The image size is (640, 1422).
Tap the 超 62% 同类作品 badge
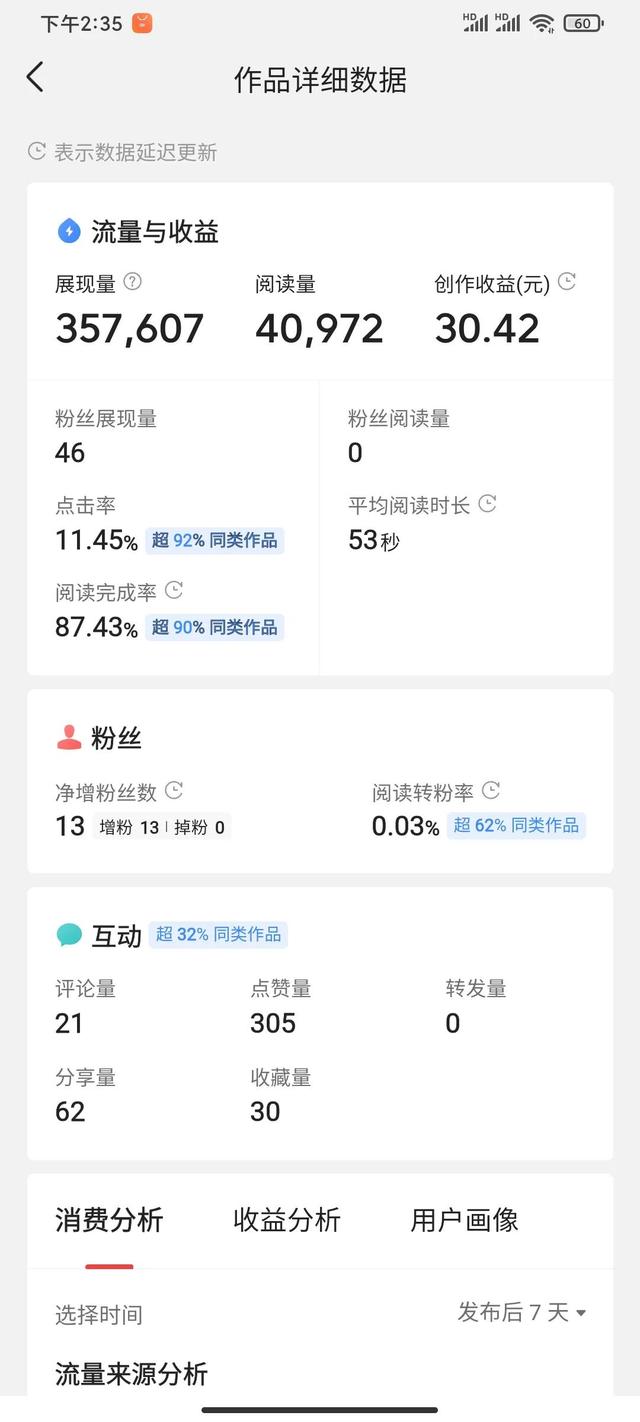pos(516,825)
